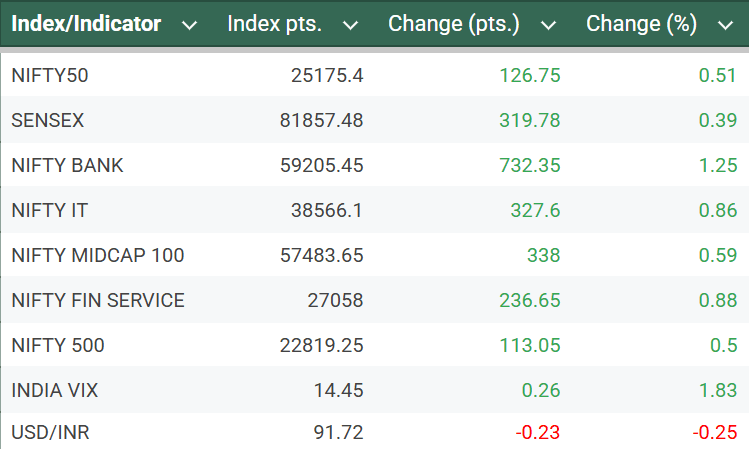Select the INDIA VIX row label

click(54, 391)
